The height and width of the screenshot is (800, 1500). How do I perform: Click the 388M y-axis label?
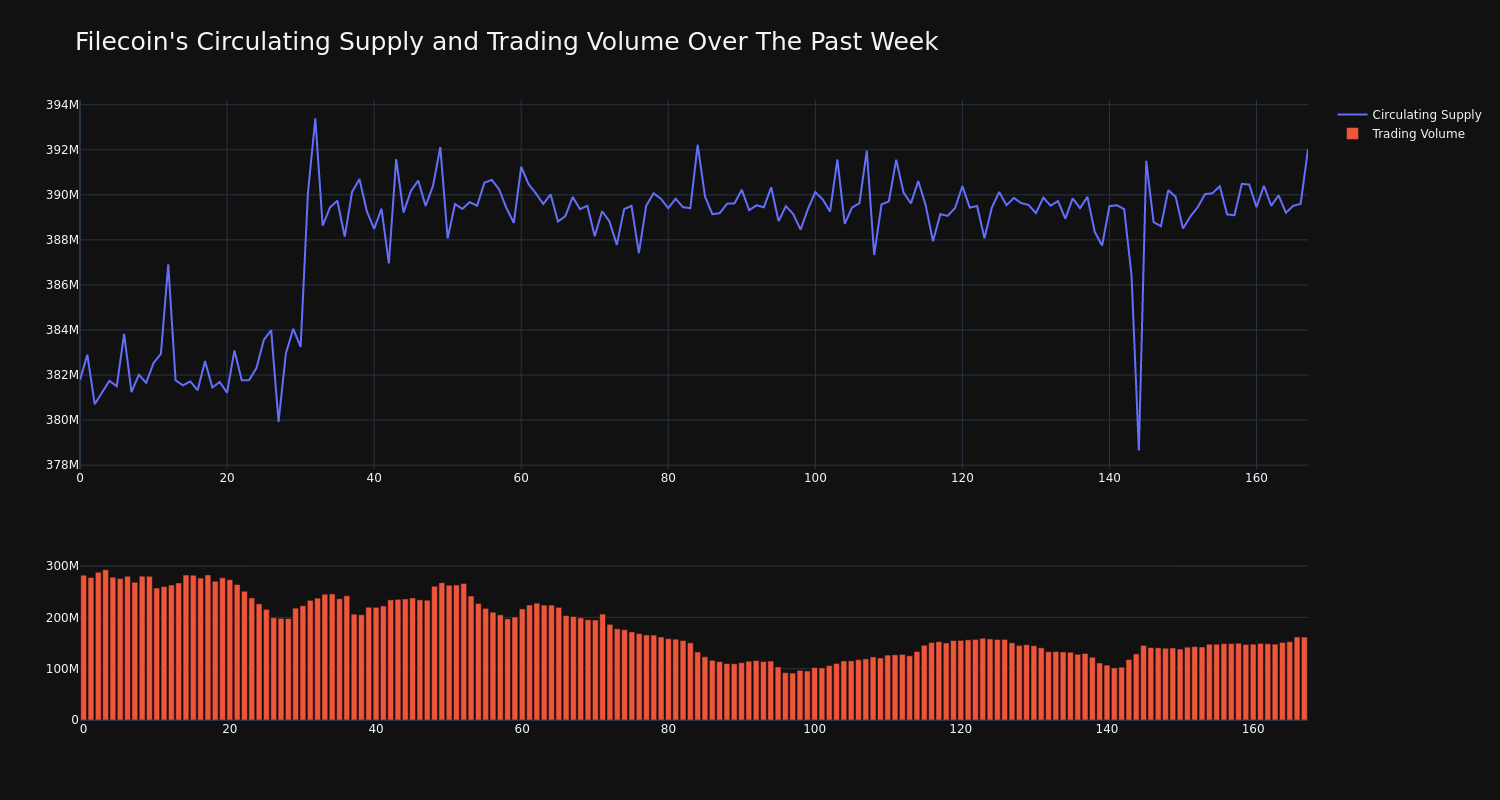[x=62, y=240]
